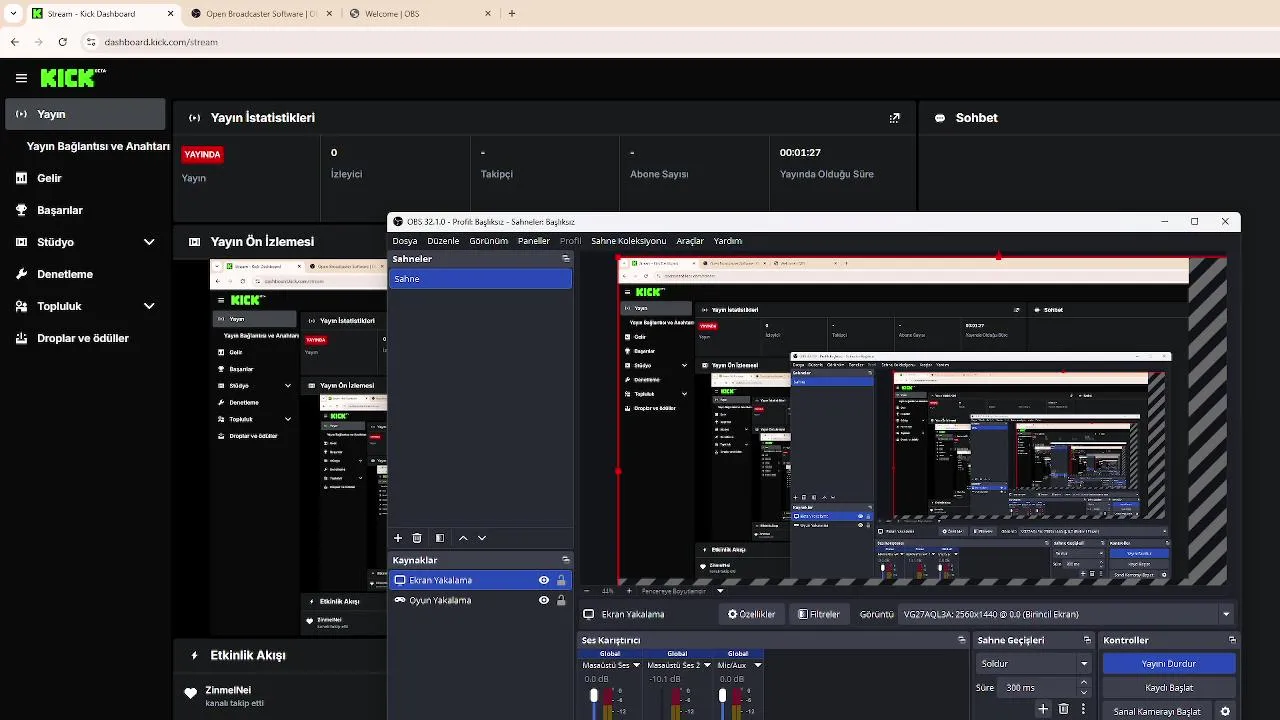The width and height of the screenshot is (1280, 720).
Task: Click the Yayını Durdur button
Action: [1169, 663]
